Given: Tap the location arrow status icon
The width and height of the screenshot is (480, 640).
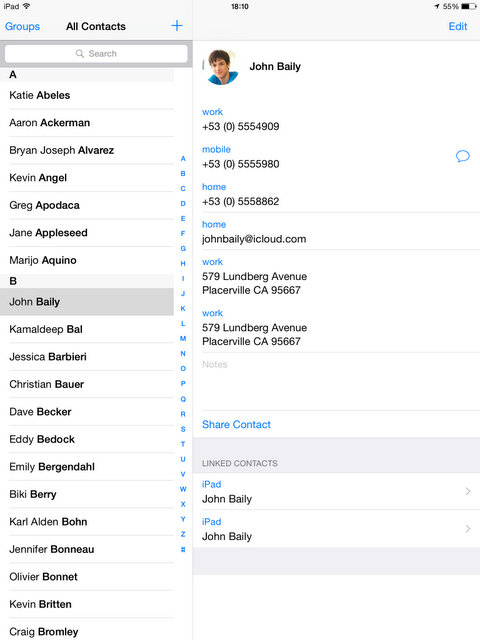Looking at the screenshot, I should coord(437,7).
